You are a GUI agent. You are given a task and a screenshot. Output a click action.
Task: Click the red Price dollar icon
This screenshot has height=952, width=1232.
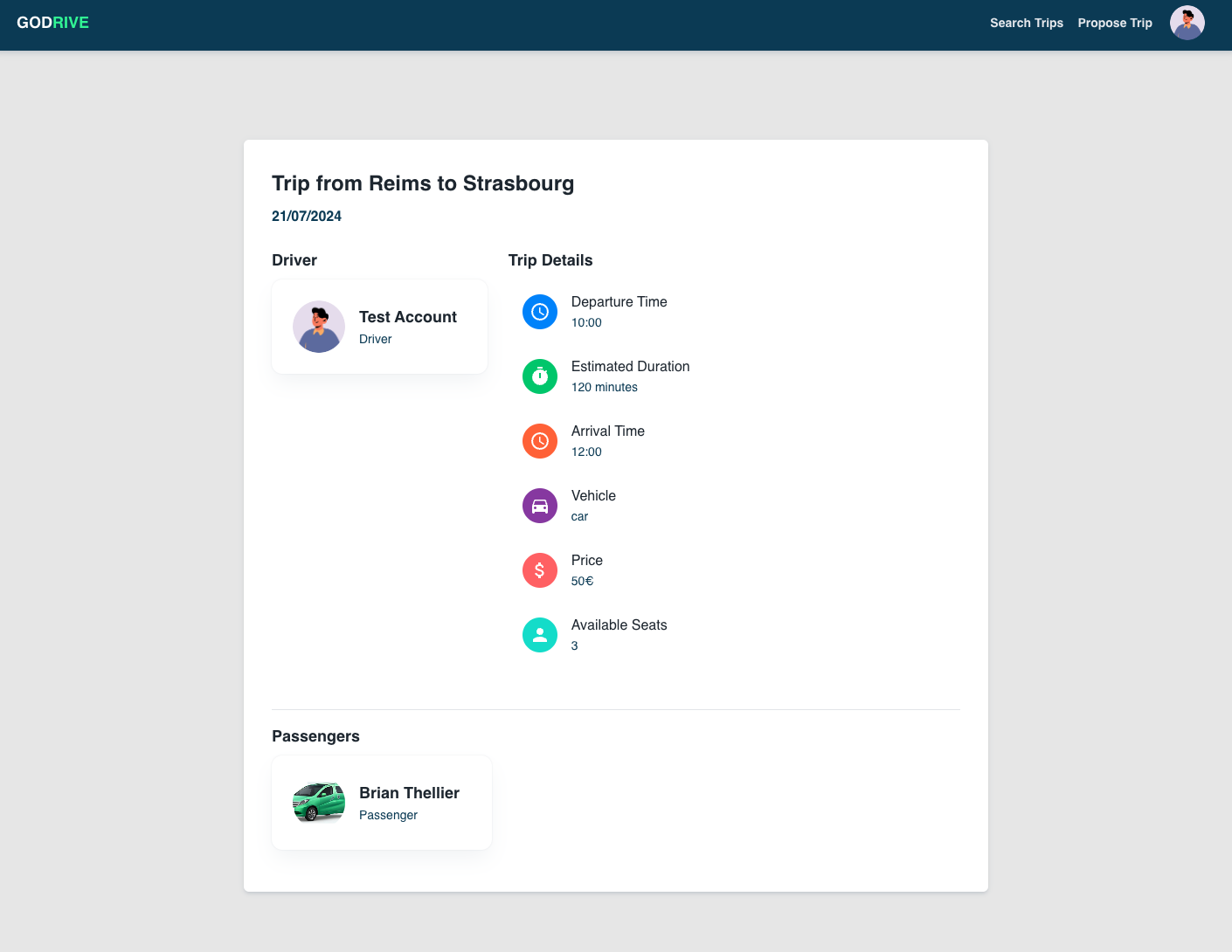tap(540, 570)
